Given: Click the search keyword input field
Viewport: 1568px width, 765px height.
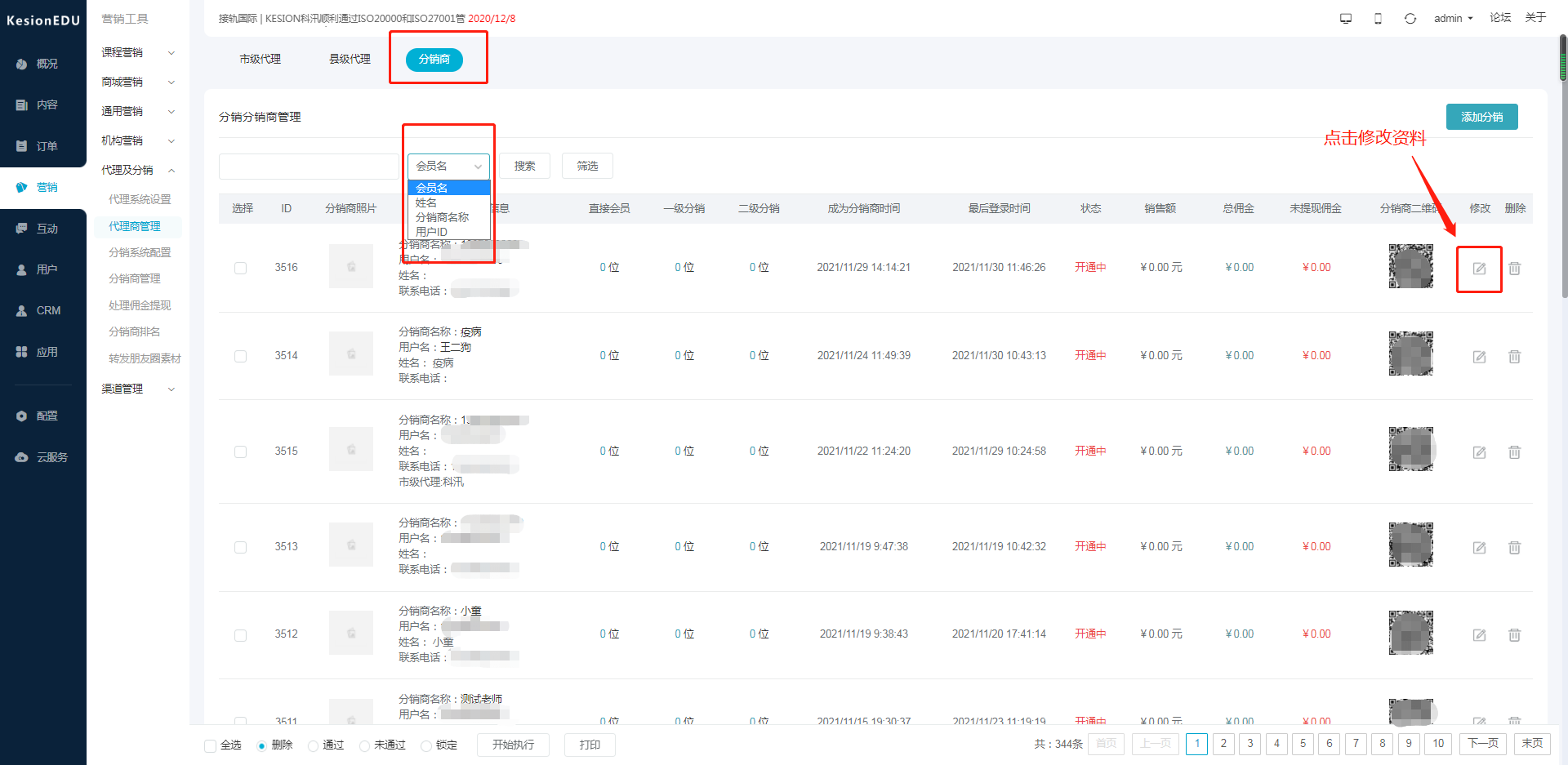Looking at the screenshot, I should (x=309, y=166).
